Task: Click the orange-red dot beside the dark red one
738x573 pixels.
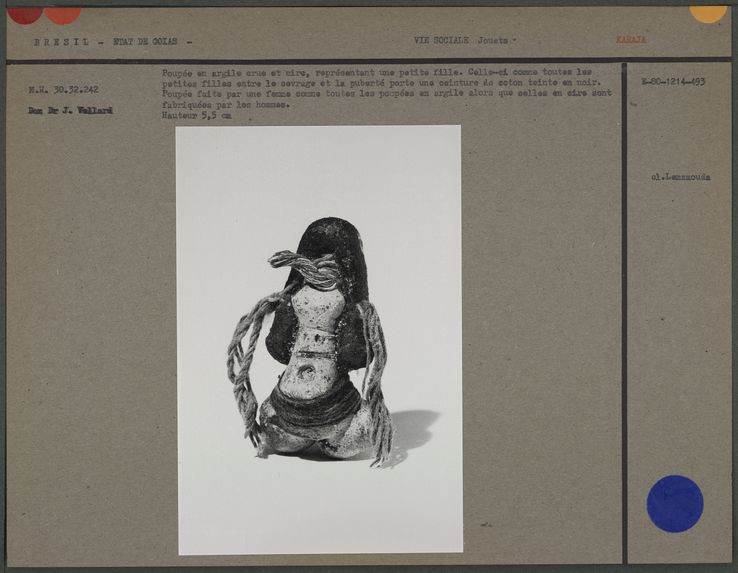Action: 63,14
